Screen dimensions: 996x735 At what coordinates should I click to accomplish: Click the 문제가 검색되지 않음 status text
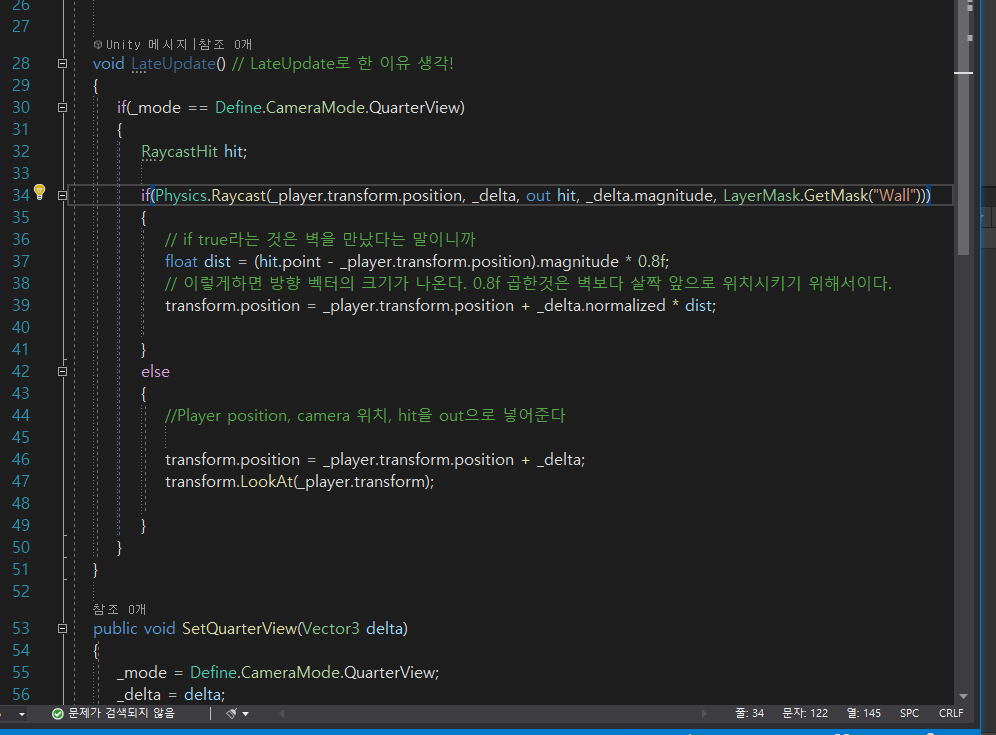(121, 713)
